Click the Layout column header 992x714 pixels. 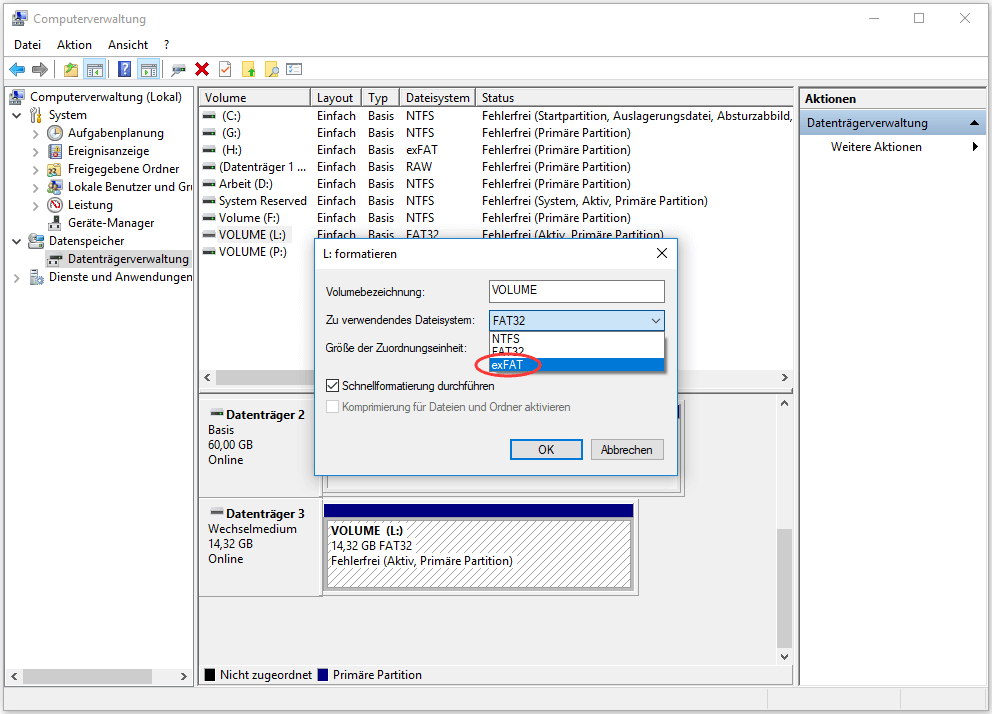[335, 97]
